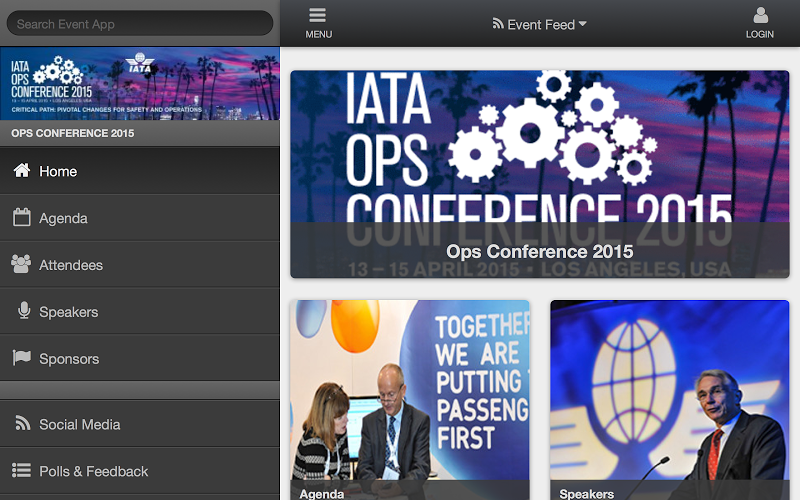The image size is (800, 500).
Task: Click the Ops Conference 2015 card caption
Action: (x=540, y=251)
